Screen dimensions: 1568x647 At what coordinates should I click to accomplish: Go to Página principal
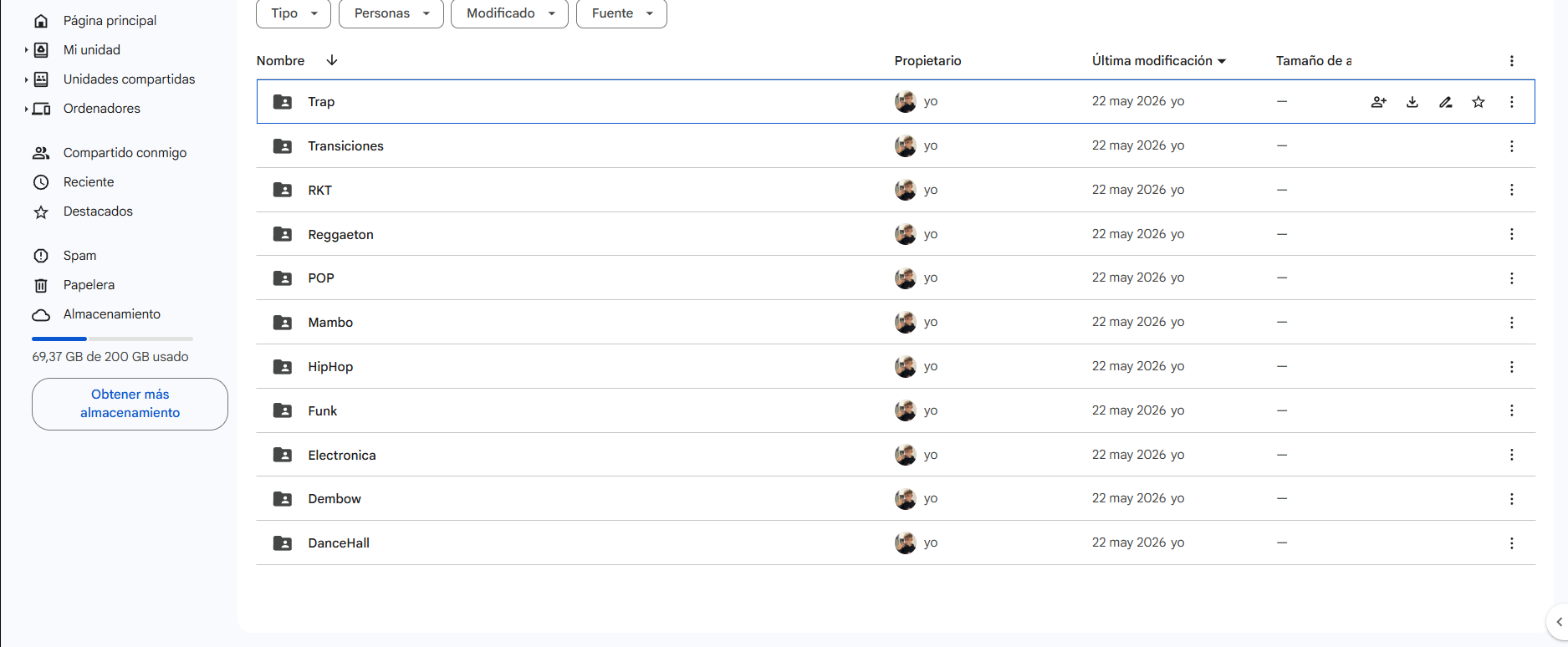[110, 21]
